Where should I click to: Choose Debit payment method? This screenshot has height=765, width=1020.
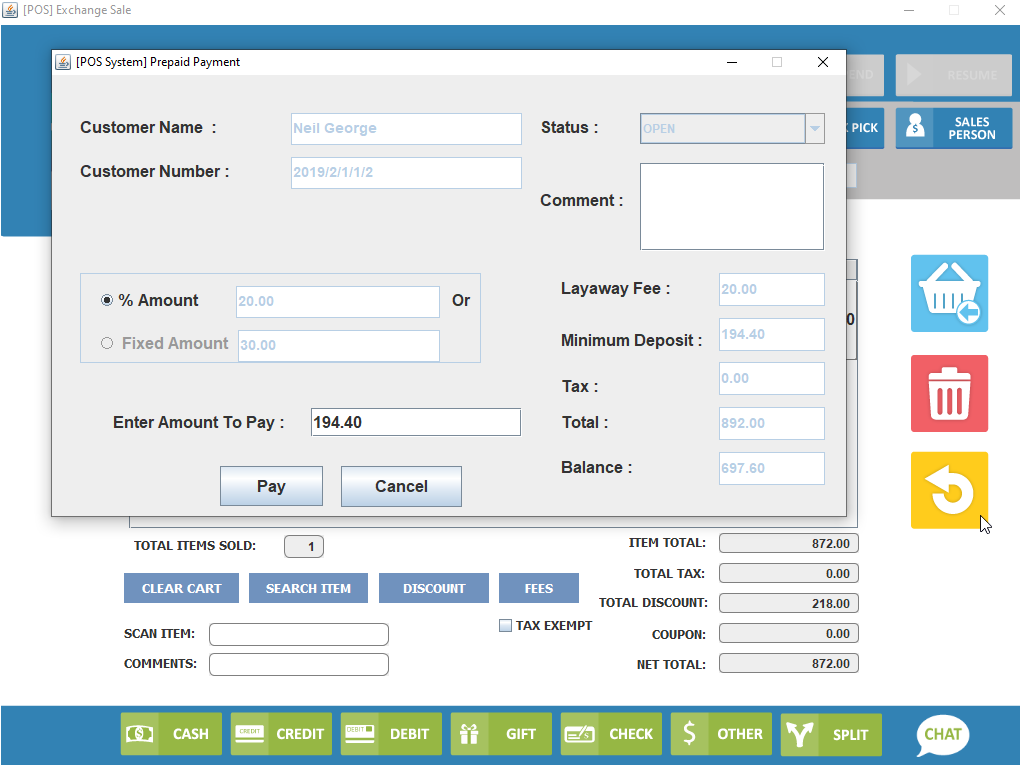click(x=391, y=734)
